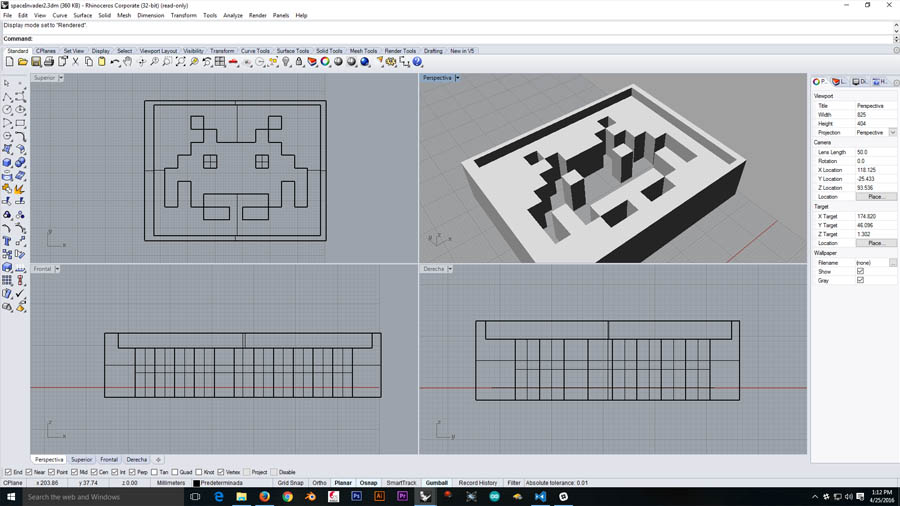Toggle Osnap in status bar

368,483
